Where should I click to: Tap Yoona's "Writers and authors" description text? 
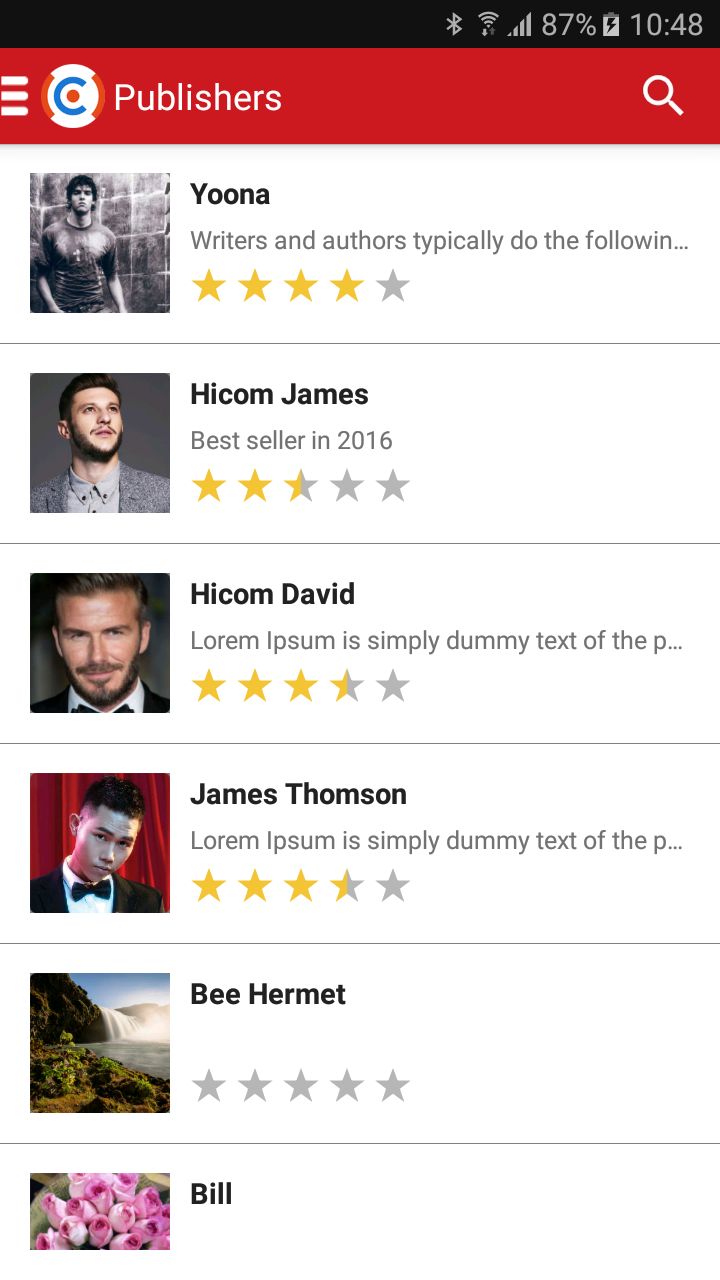(x=439, y=240)
